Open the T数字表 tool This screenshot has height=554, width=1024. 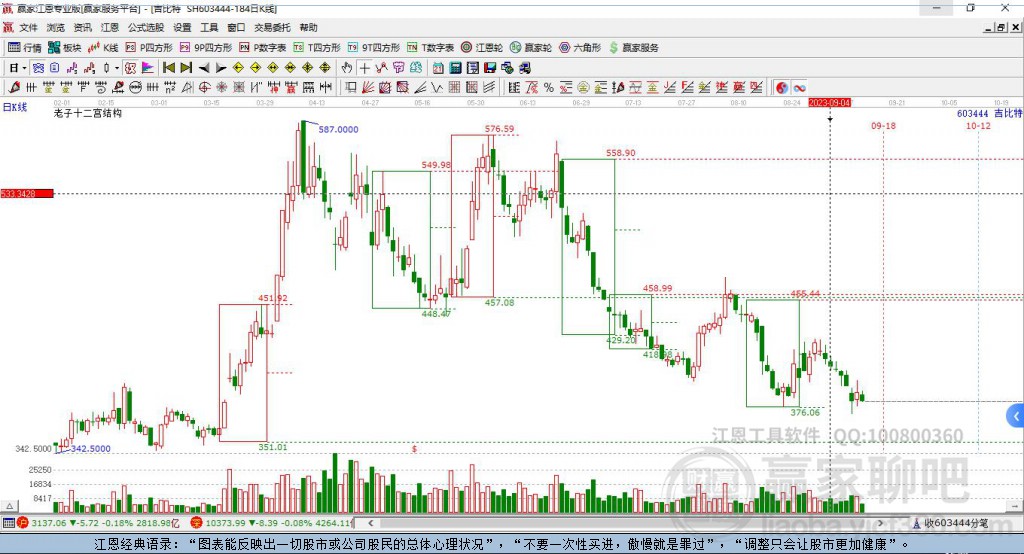click(x=430, y=48)
